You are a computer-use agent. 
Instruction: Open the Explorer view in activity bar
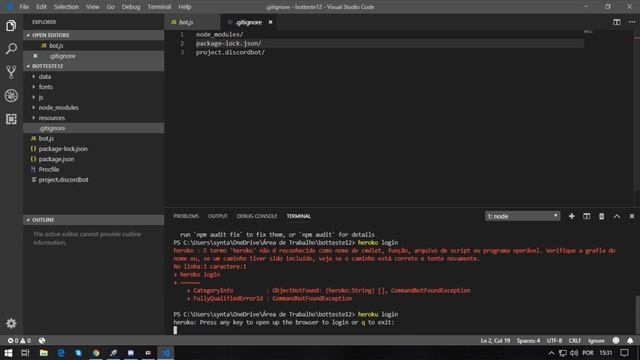pos(11,26)
